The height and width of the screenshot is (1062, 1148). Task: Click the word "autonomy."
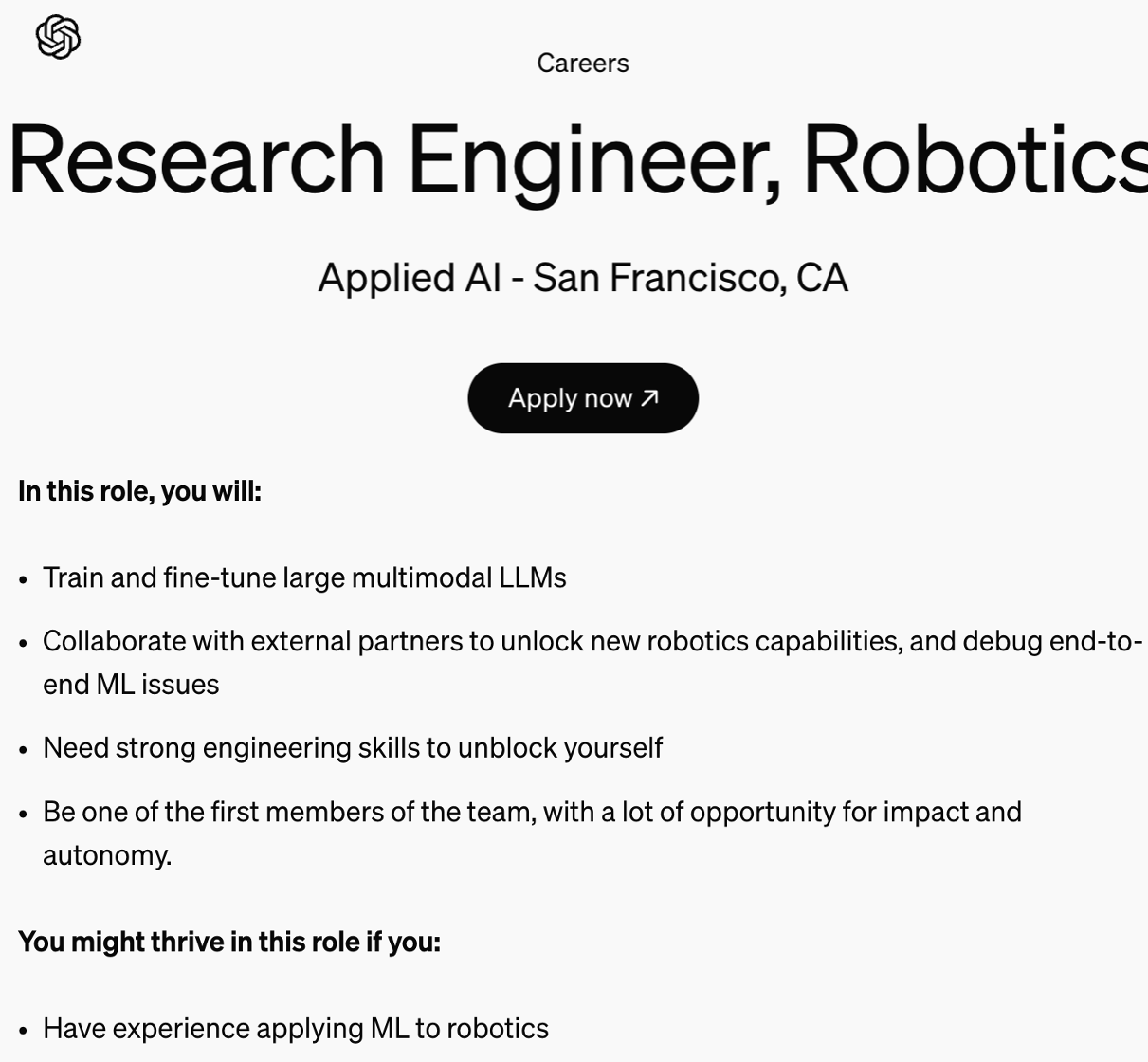coord(107,855)
